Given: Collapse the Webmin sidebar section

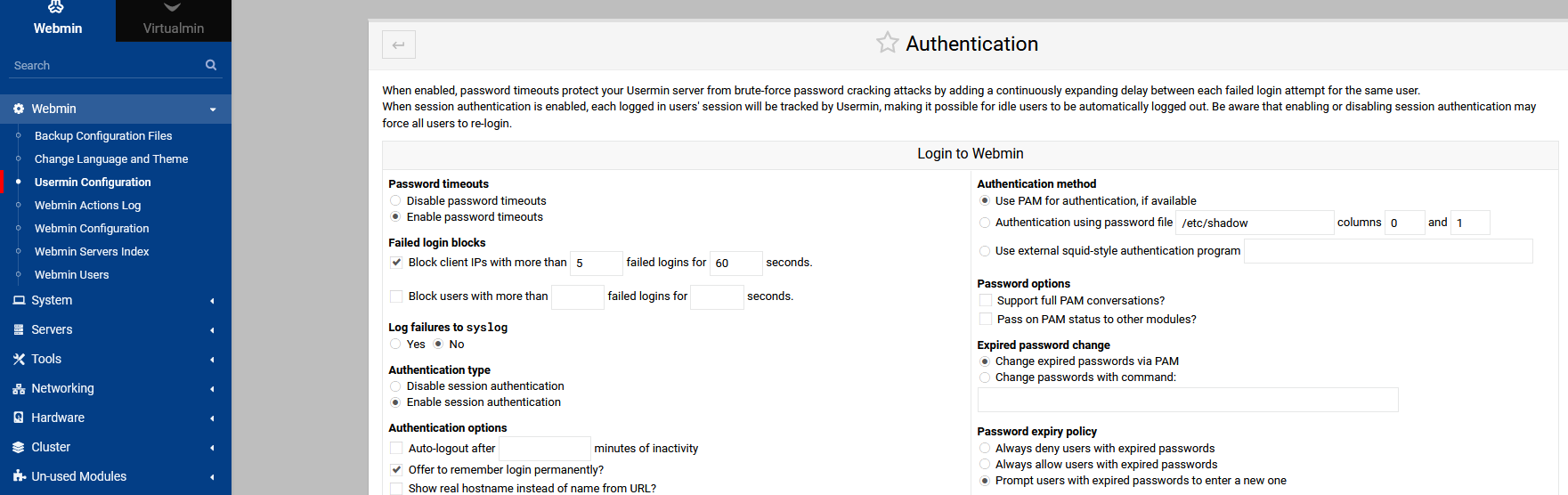Looking at the screenshot, I should coord(116,109).
